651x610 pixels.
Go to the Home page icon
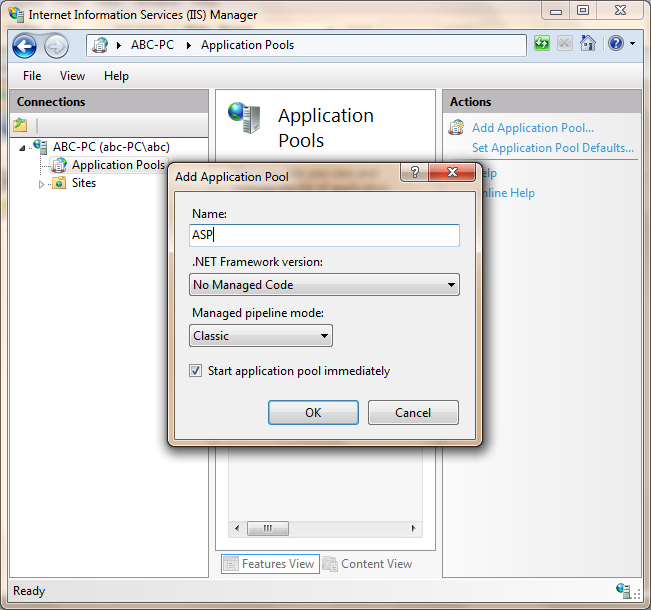point(588,43)
